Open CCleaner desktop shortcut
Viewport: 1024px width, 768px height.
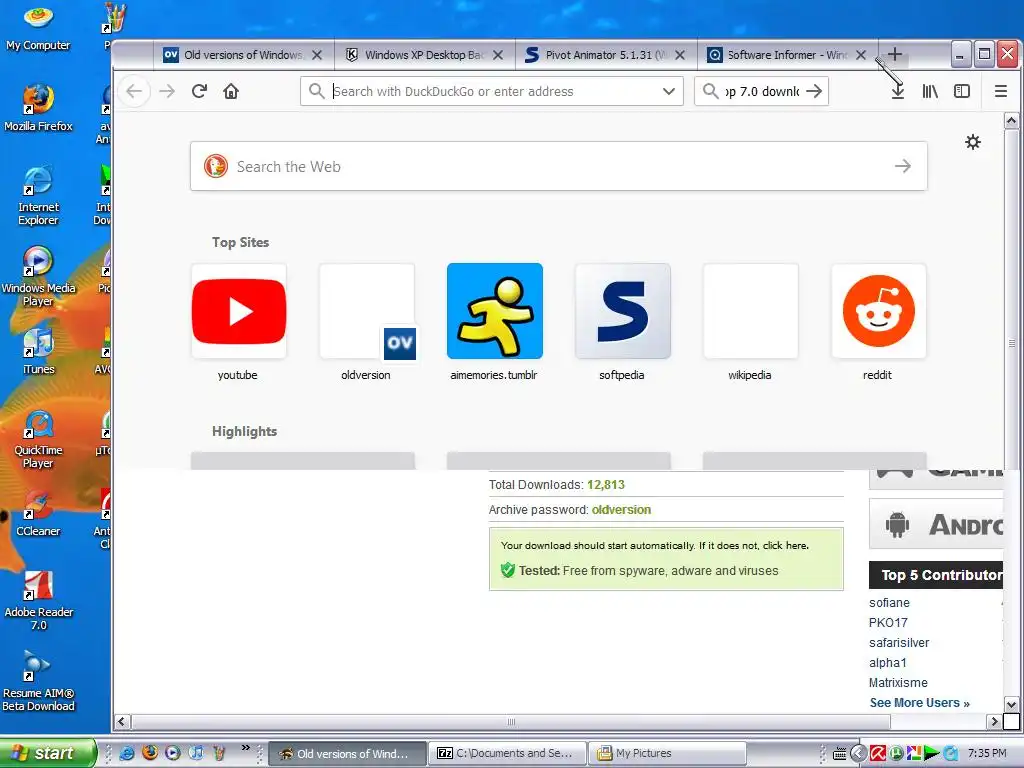[38, 513]
